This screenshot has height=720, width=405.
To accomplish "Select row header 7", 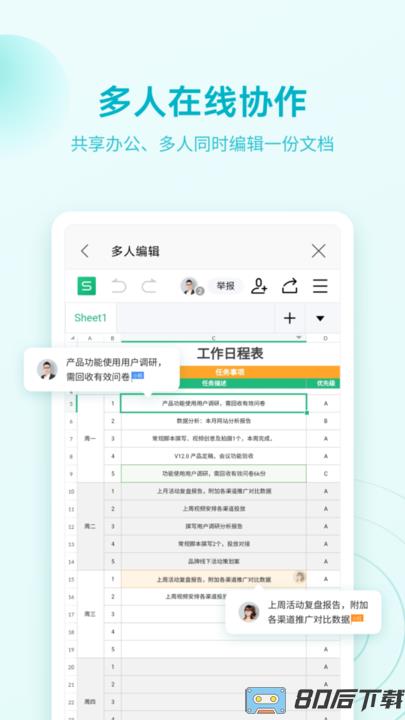I will [71, 439].
